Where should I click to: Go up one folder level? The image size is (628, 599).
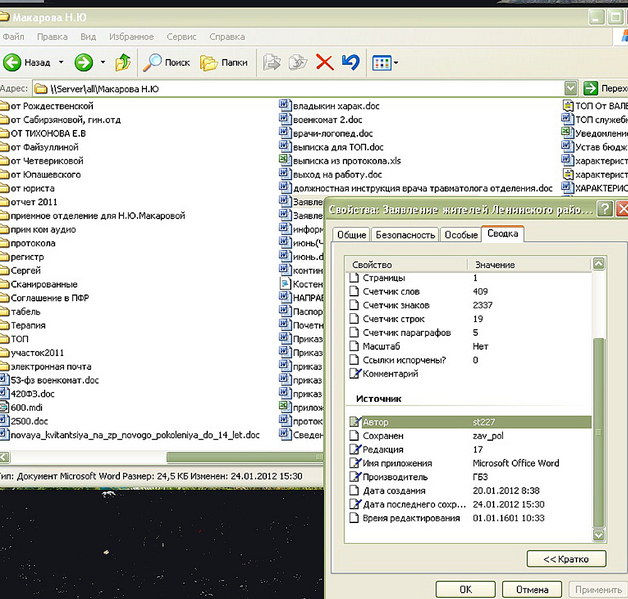(x=123, y=62)
